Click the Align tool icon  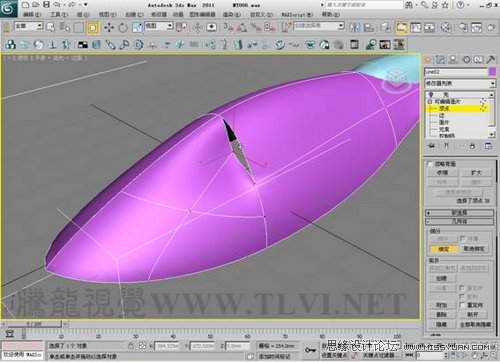click(369, 27)
